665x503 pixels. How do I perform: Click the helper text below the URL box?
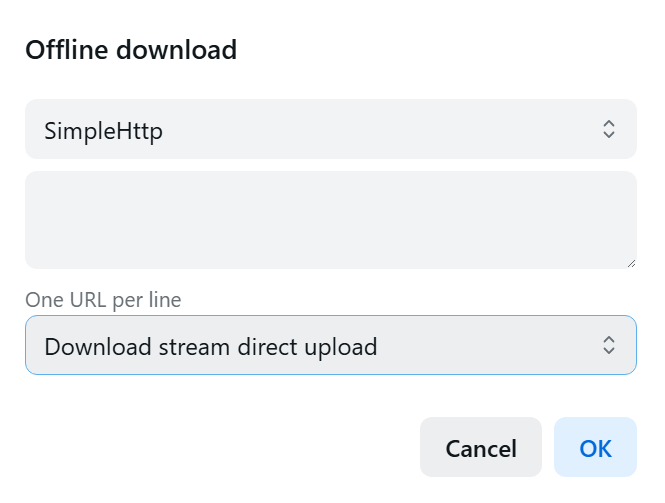coord(103,299)
